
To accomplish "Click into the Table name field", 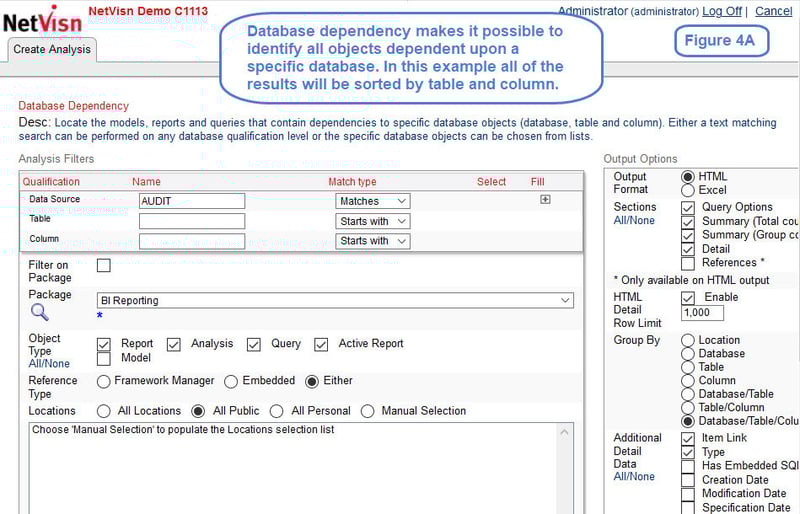I will [x=192, y=221].
